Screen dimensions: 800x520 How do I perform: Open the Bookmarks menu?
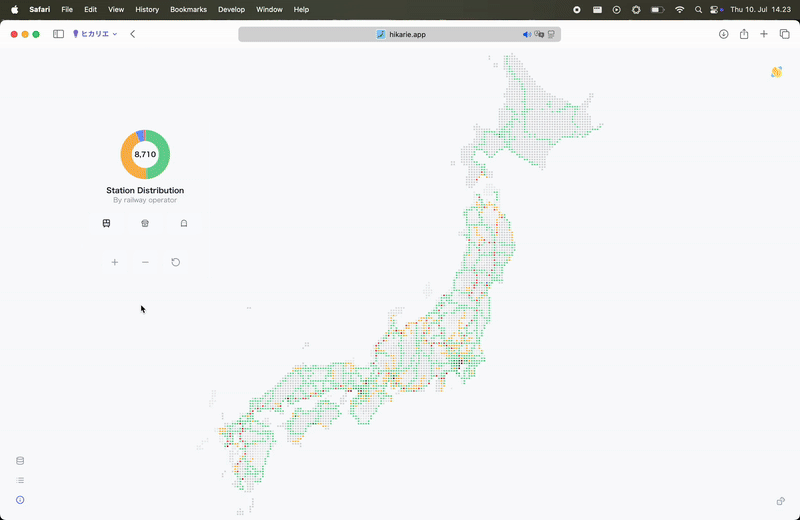point(188,9)
